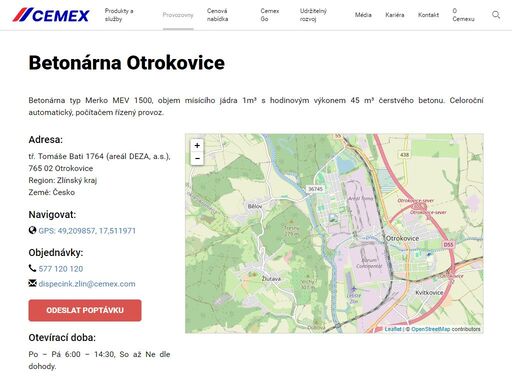Email dispecink.zlin@cemex.com
This screenshot has height=384, width=512.
(x=87, y=284)
